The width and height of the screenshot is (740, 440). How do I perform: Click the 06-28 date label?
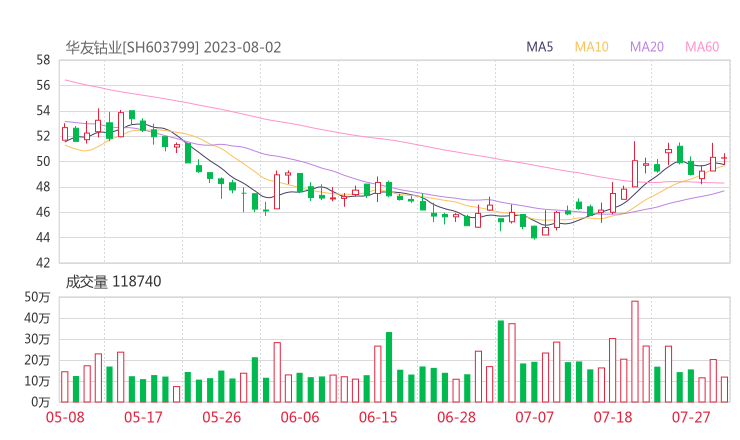[x=456, y=417]
